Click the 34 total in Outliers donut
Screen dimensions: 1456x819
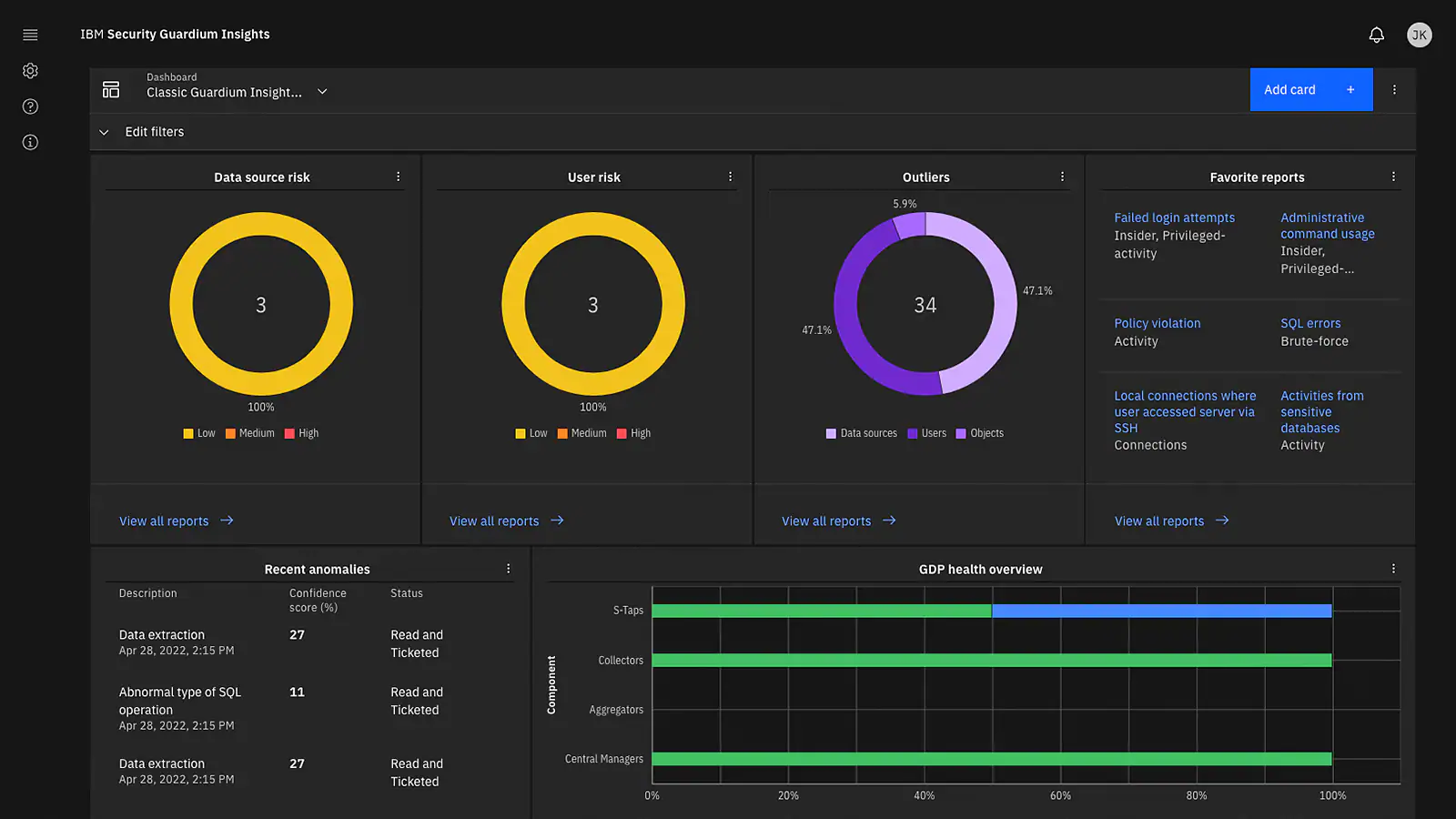coord(925,305)
